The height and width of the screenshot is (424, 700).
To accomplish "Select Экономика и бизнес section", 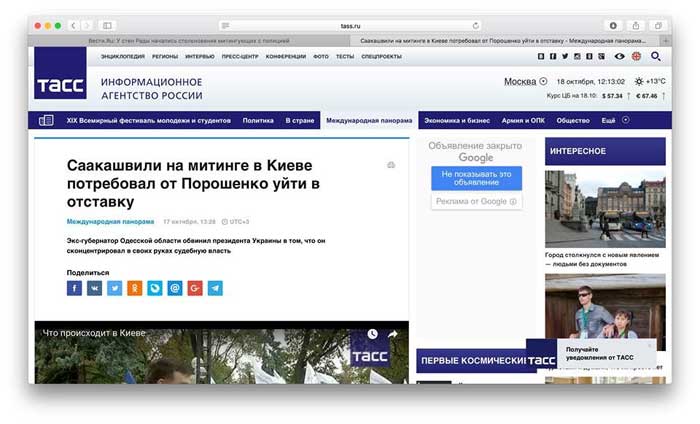I will tap(457, 120).
